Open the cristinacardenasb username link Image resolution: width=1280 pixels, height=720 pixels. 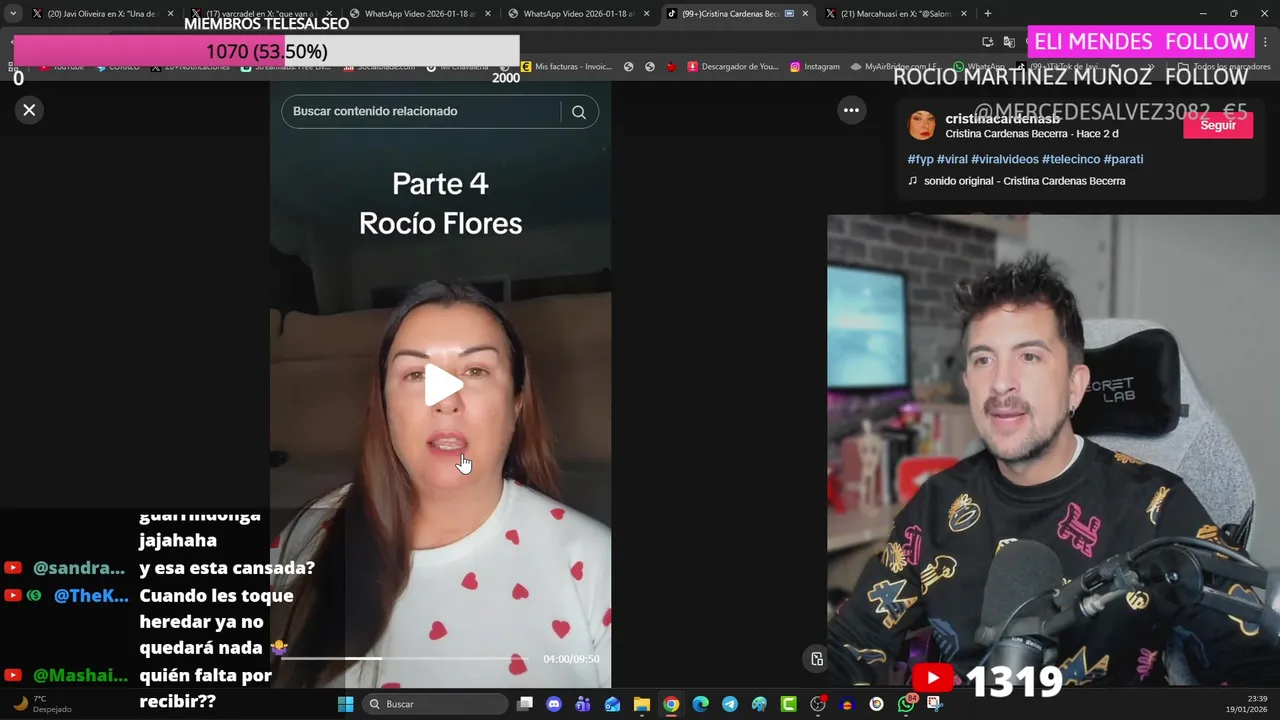(x=1003, y=119)
